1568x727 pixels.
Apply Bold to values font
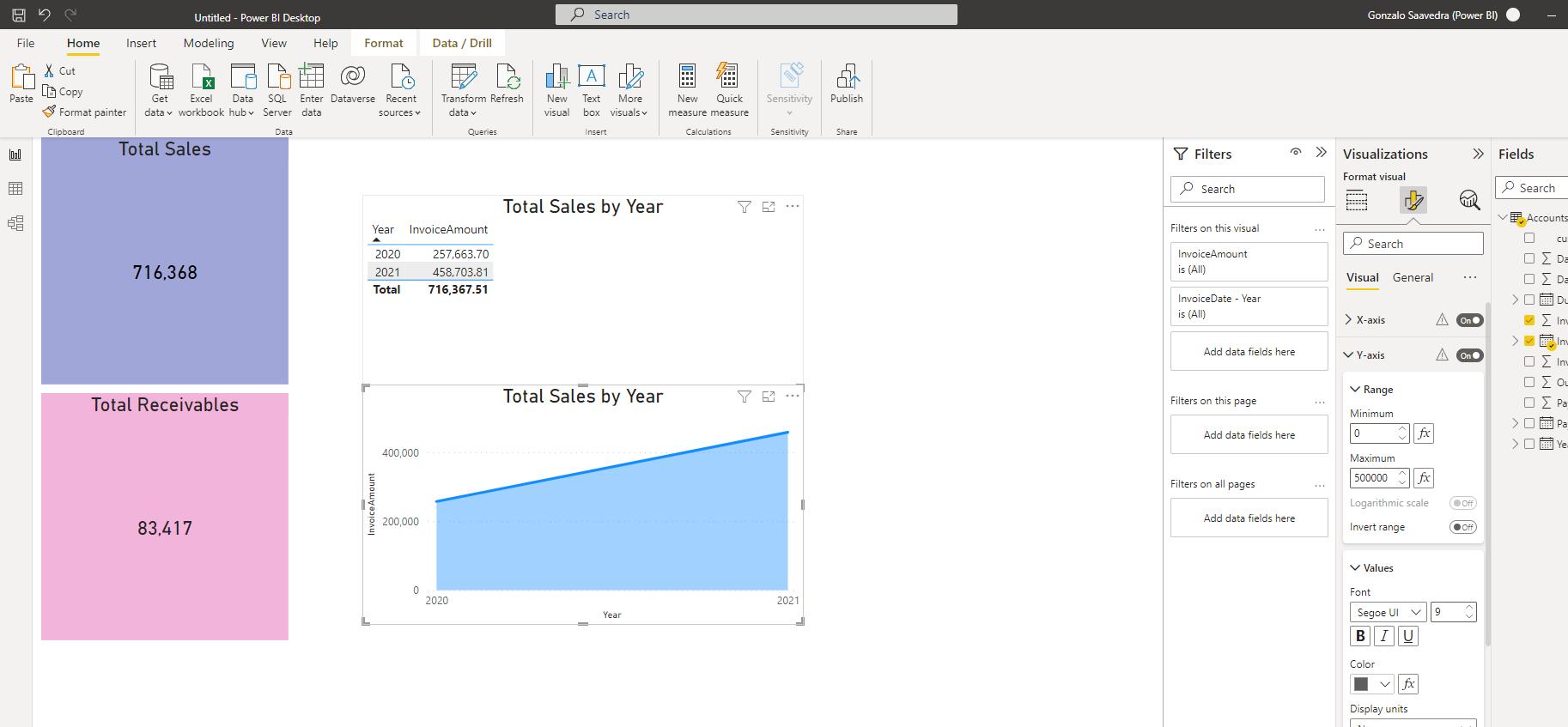1360,636
